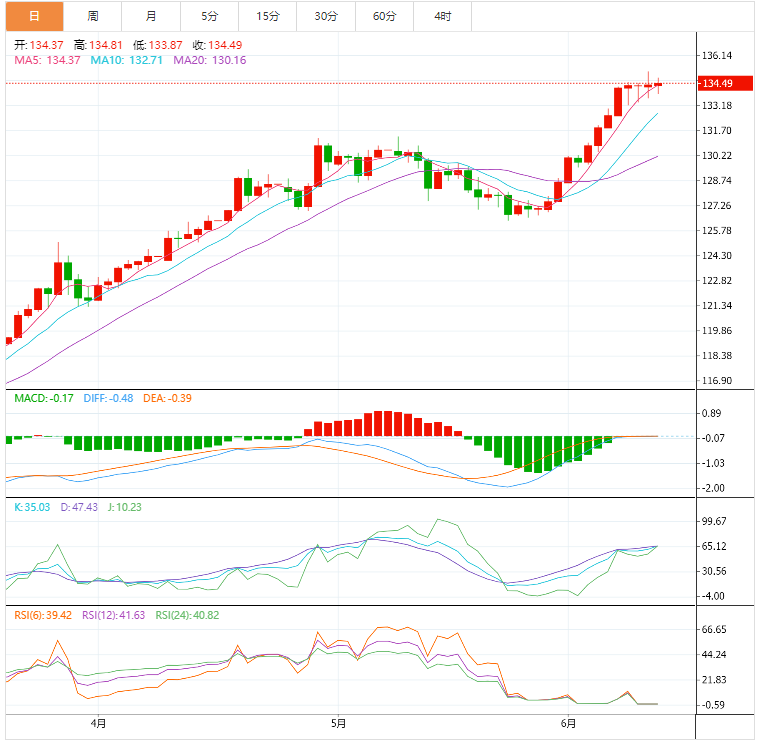Select the 30分 interval tab
Image resolution: width=759 pixels, height=751 pixels.
point(325,16)
